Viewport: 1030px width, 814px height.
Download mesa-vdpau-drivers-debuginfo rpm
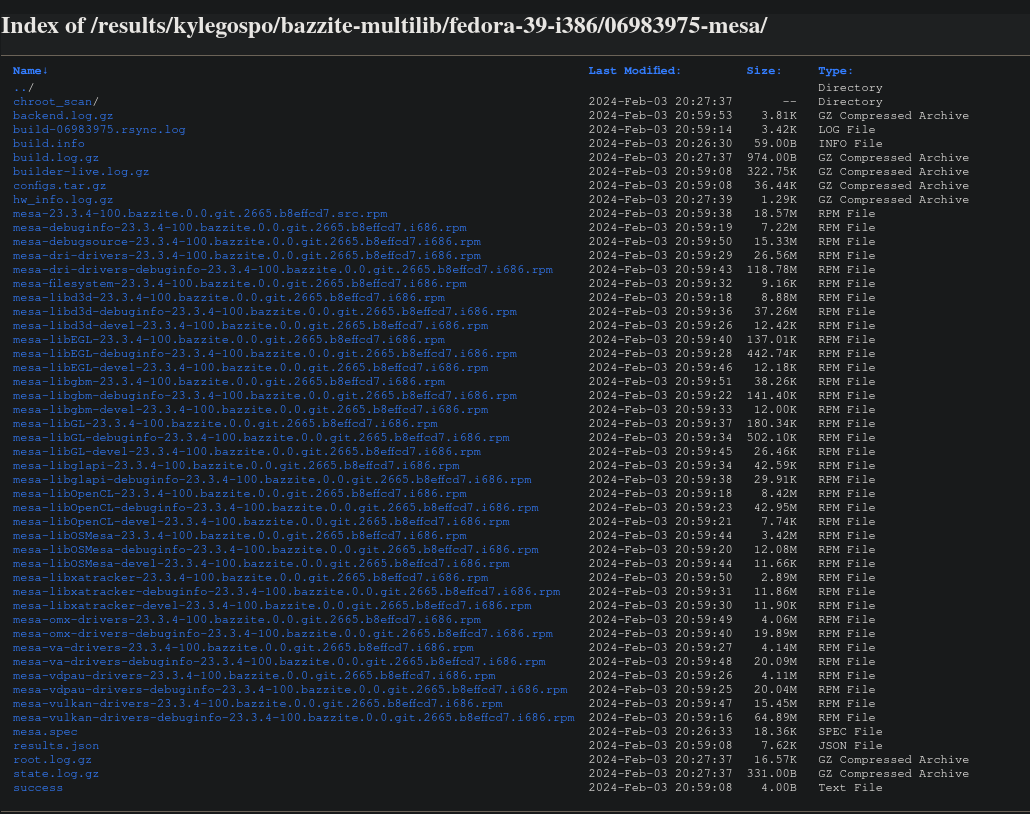click(x=290, y=690)
